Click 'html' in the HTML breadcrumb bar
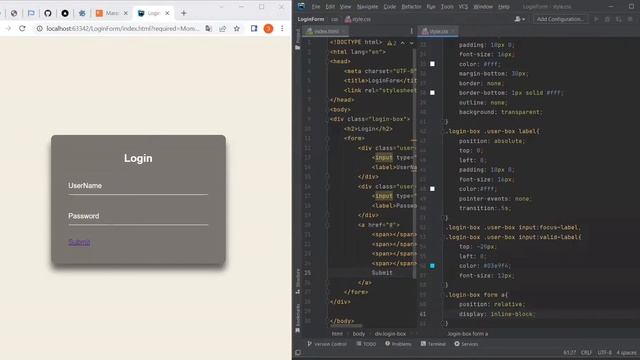 point(337,334)
